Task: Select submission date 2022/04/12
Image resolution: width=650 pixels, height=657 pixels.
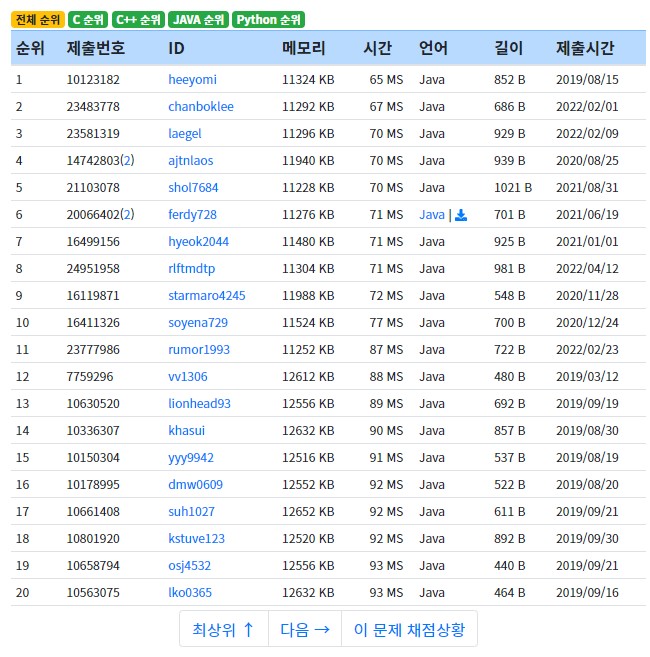Action: coord(587,269)
